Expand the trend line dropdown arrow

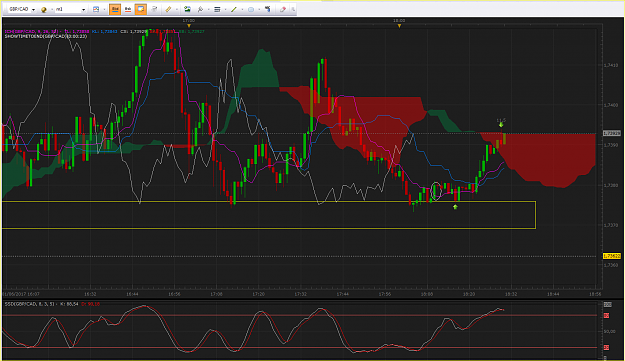[242, 10]
